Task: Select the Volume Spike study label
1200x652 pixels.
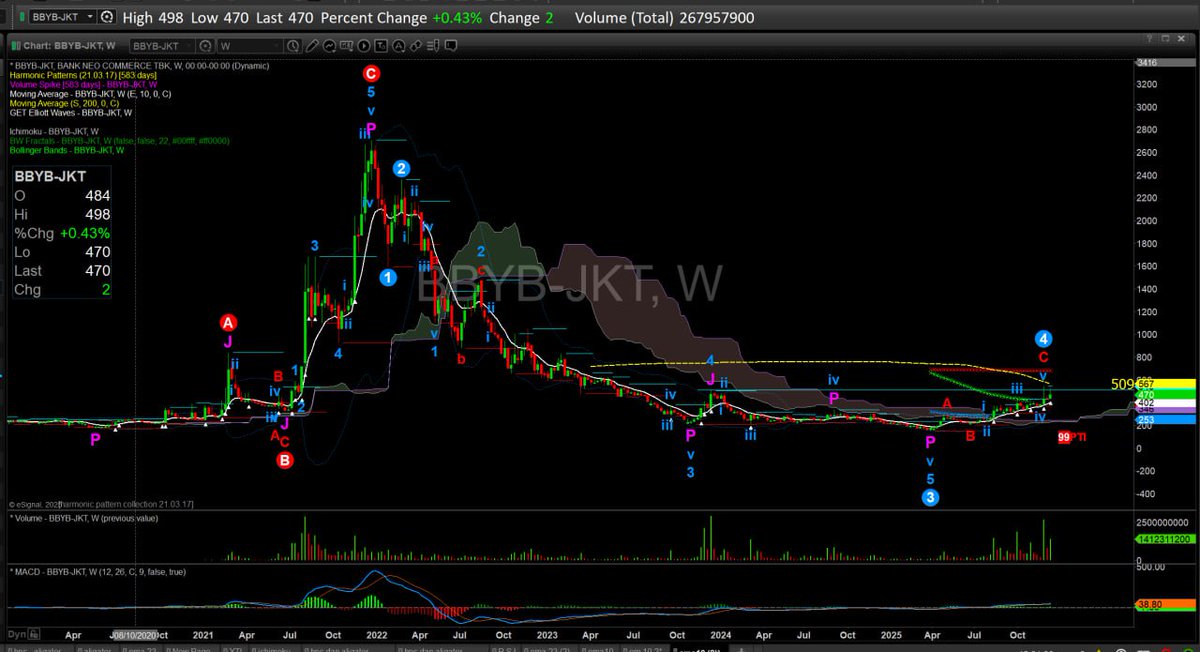Action: click(x=83, y=83)
